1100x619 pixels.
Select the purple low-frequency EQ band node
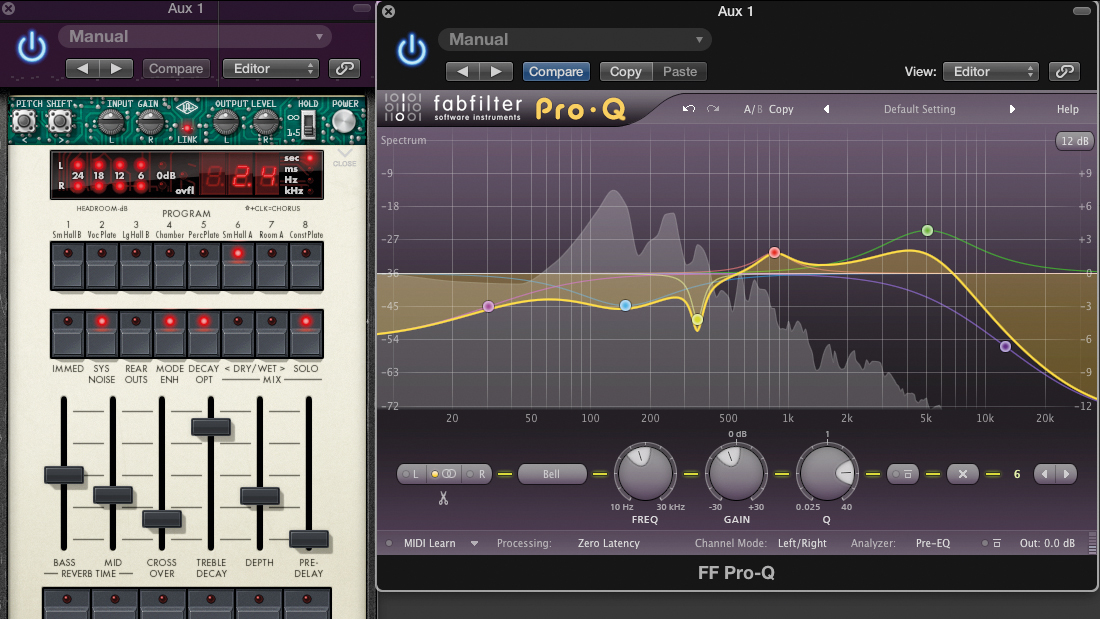(x=488, y=307)
